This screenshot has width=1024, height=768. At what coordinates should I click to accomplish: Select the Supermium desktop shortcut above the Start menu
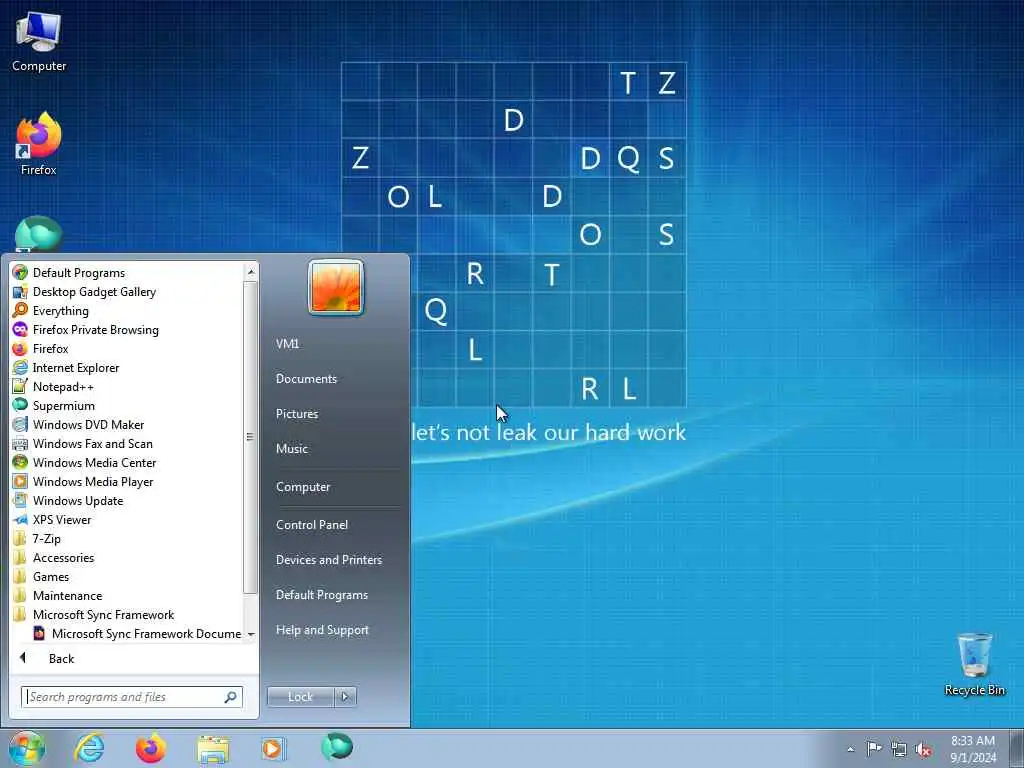[x=39, y=234]
